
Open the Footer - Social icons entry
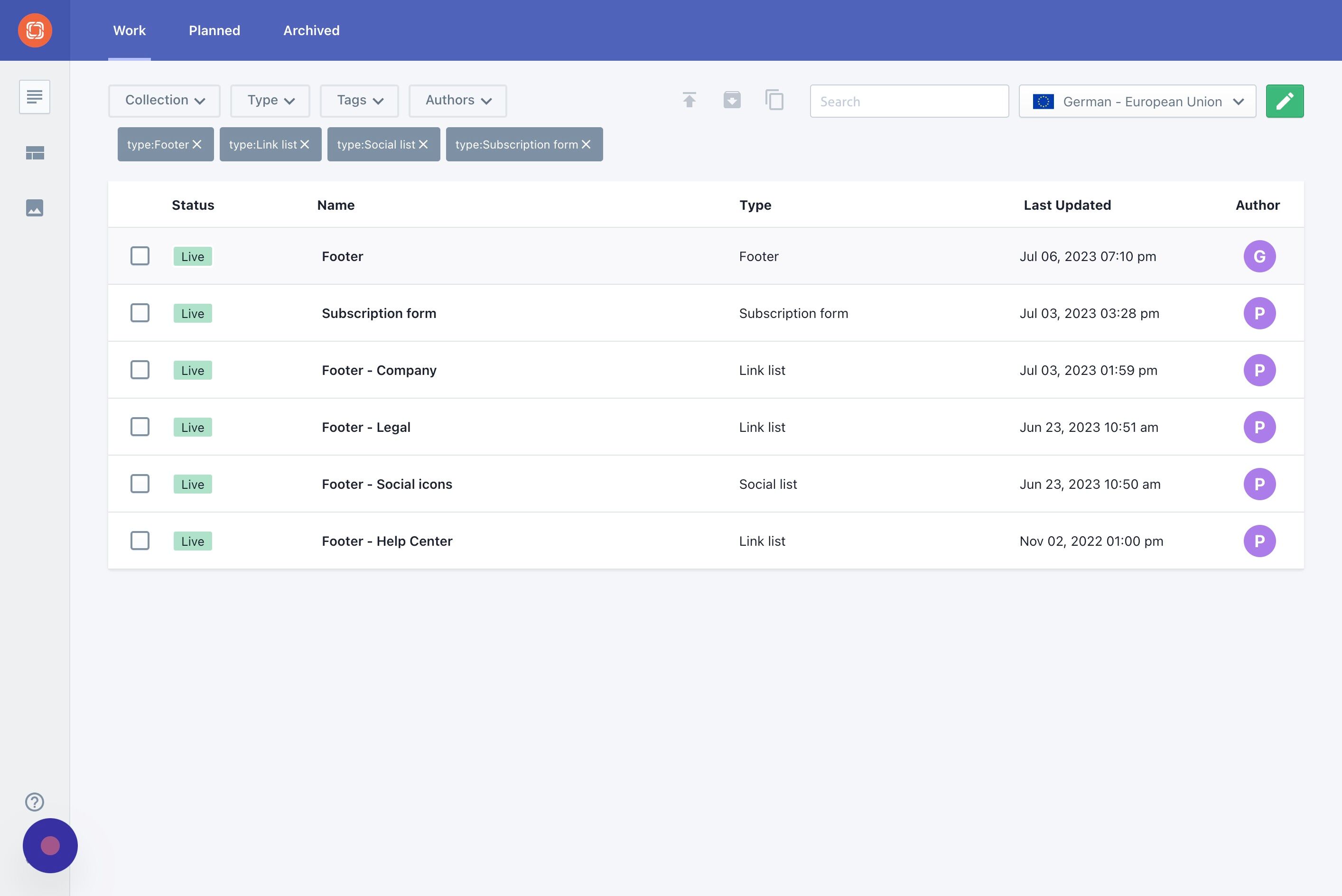(x=387, y=484)
